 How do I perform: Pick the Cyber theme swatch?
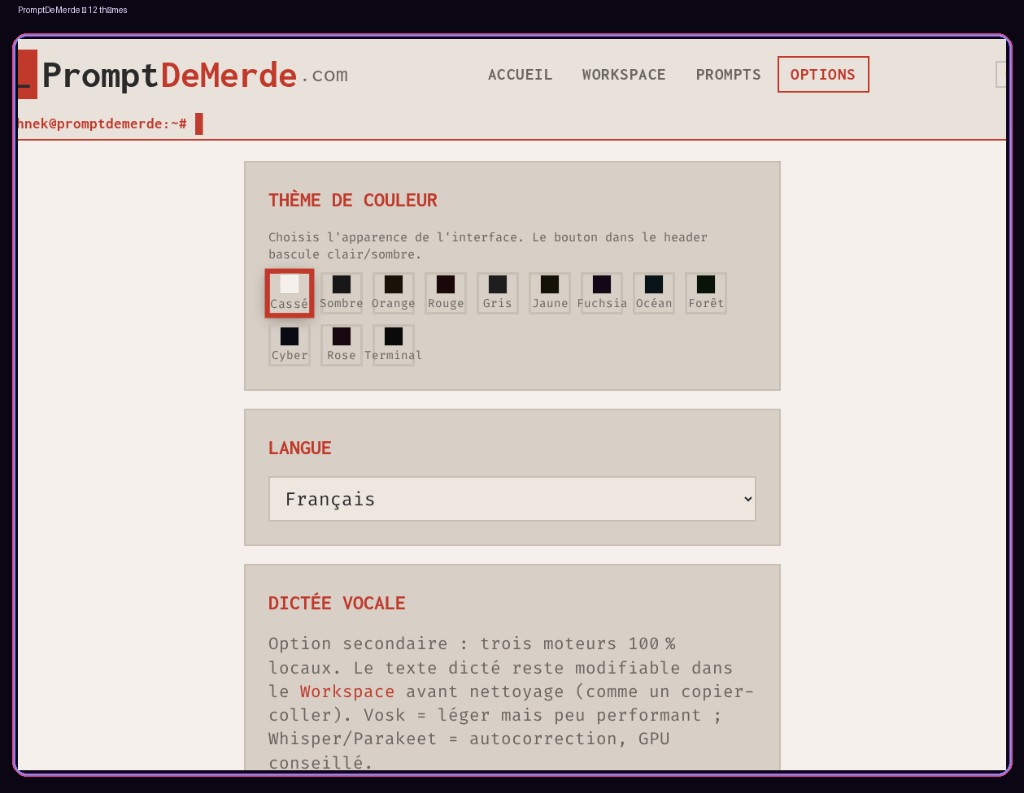click(289, 345)
